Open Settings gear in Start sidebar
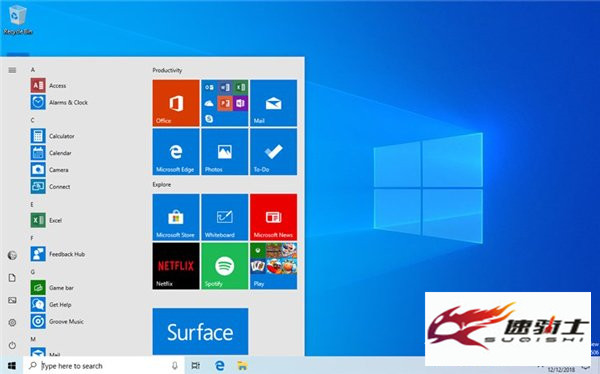Screen dimensions: 600x374 pos(12,322)
